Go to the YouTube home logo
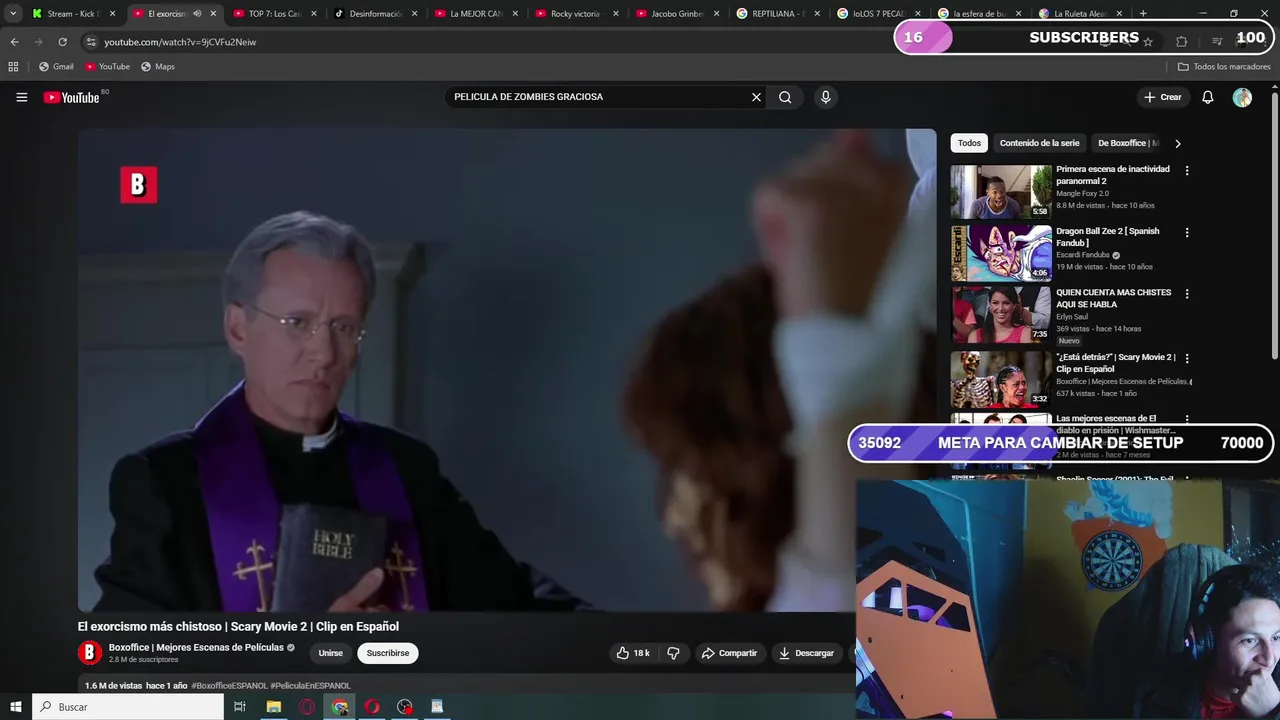The height and width of the screenshot is (720, 1280). click(x=71, y=97)
